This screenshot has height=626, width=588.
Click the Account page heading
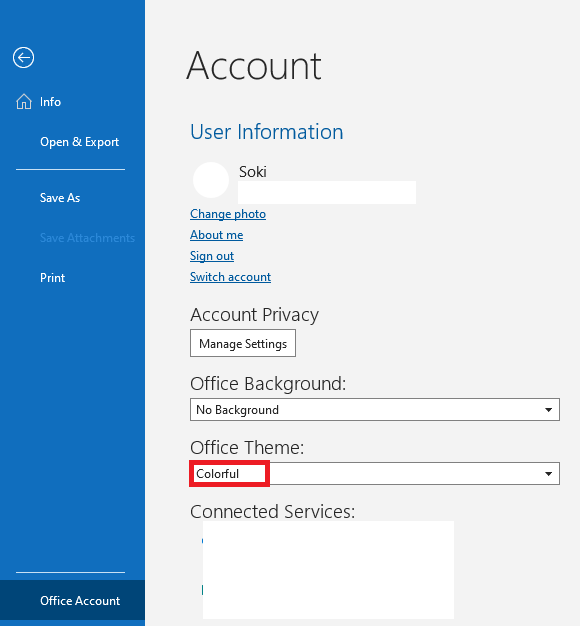click(254, 66)
